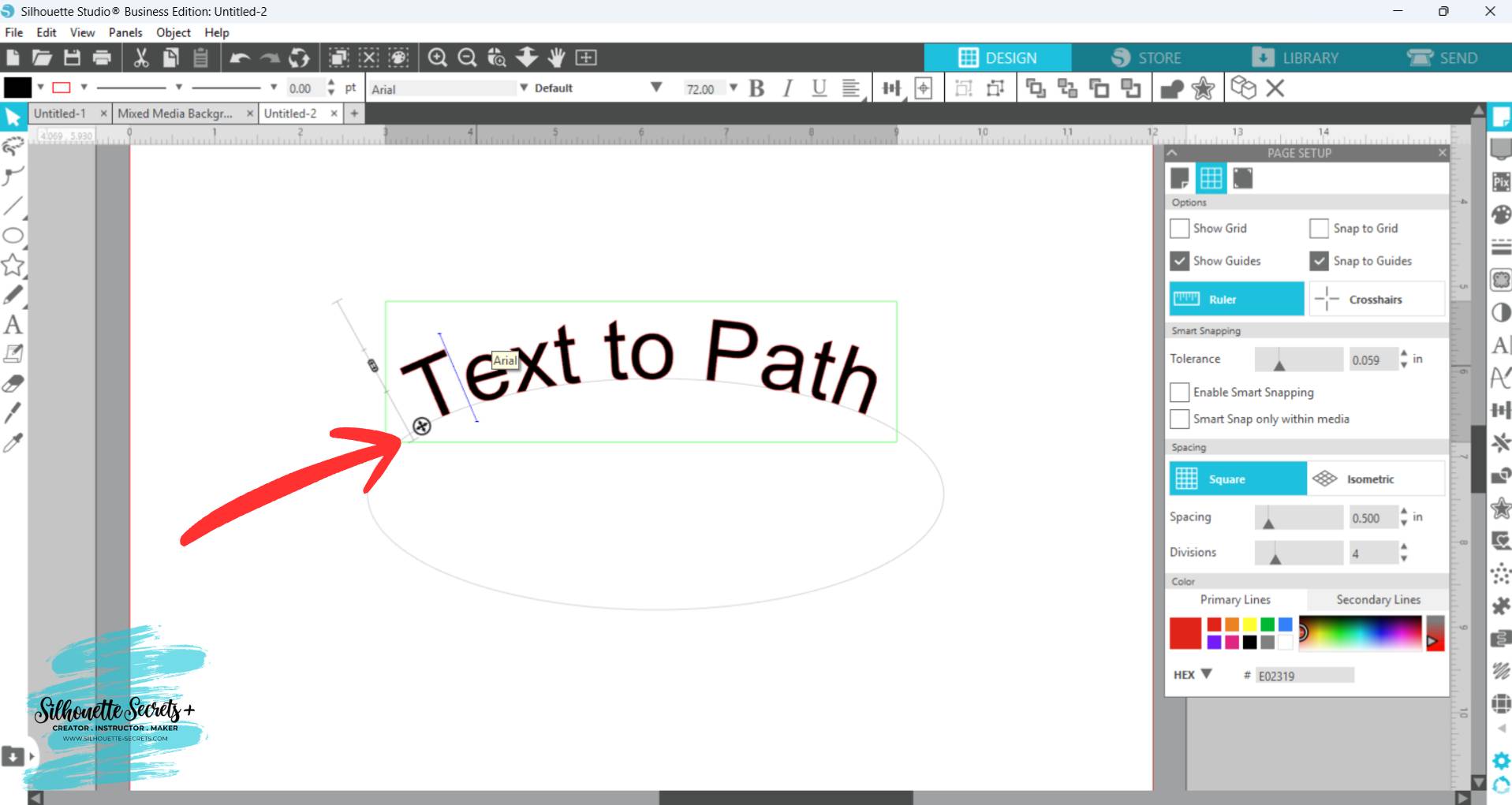Click the Save disk icon
Image resolution: width=1512 pixels, height=805 pixels.
click(x=72, y=58)
